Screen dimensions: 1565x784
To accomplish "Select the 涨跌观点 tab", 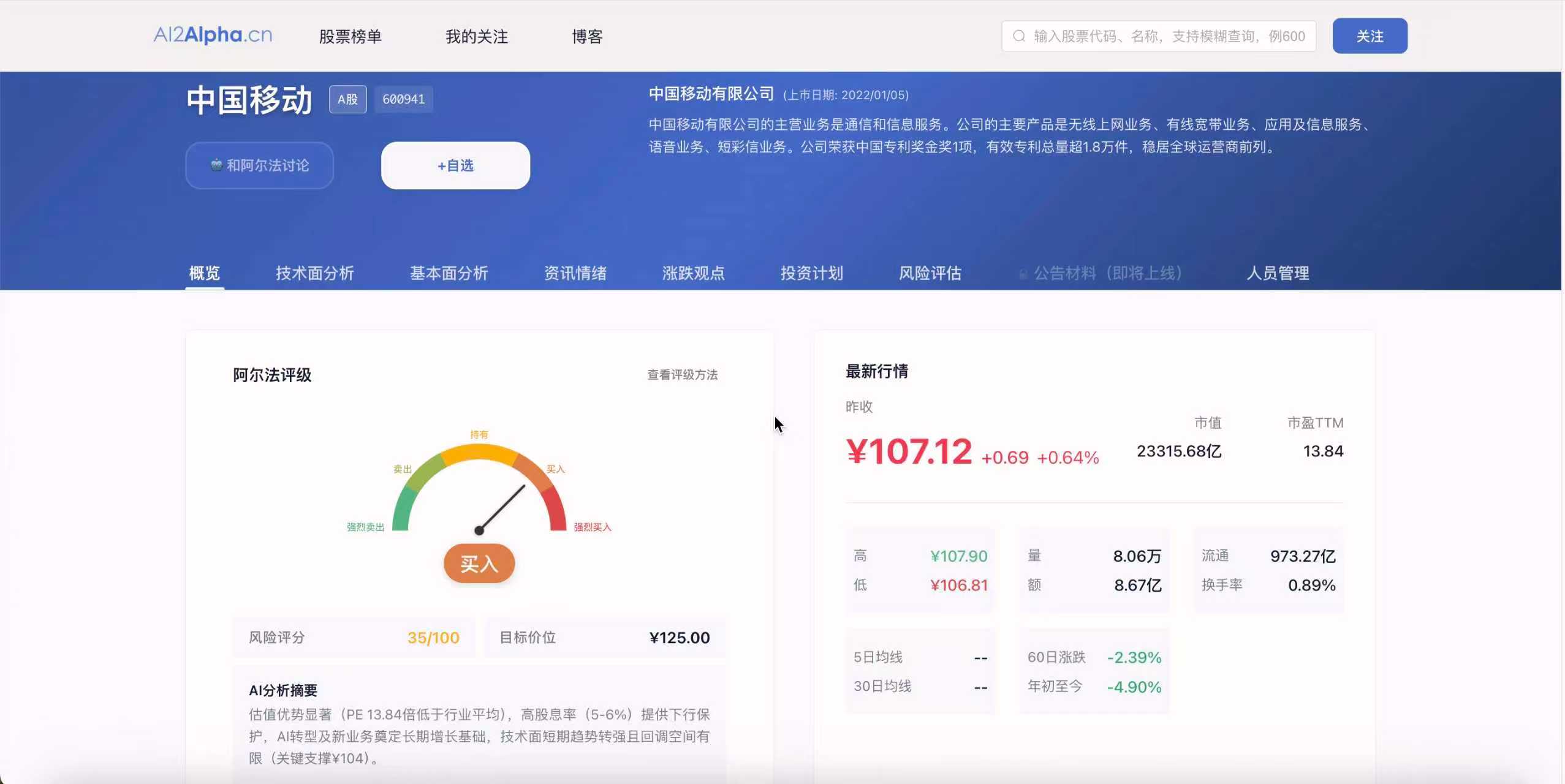I will (x=693, y=273).
